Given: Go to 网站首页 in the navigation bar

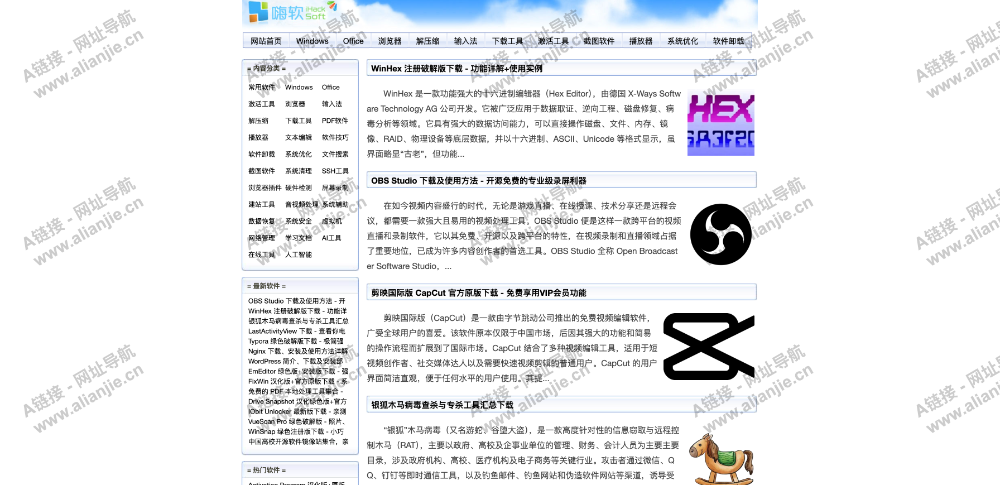Looking at the screenshot, I should (266, 41).
